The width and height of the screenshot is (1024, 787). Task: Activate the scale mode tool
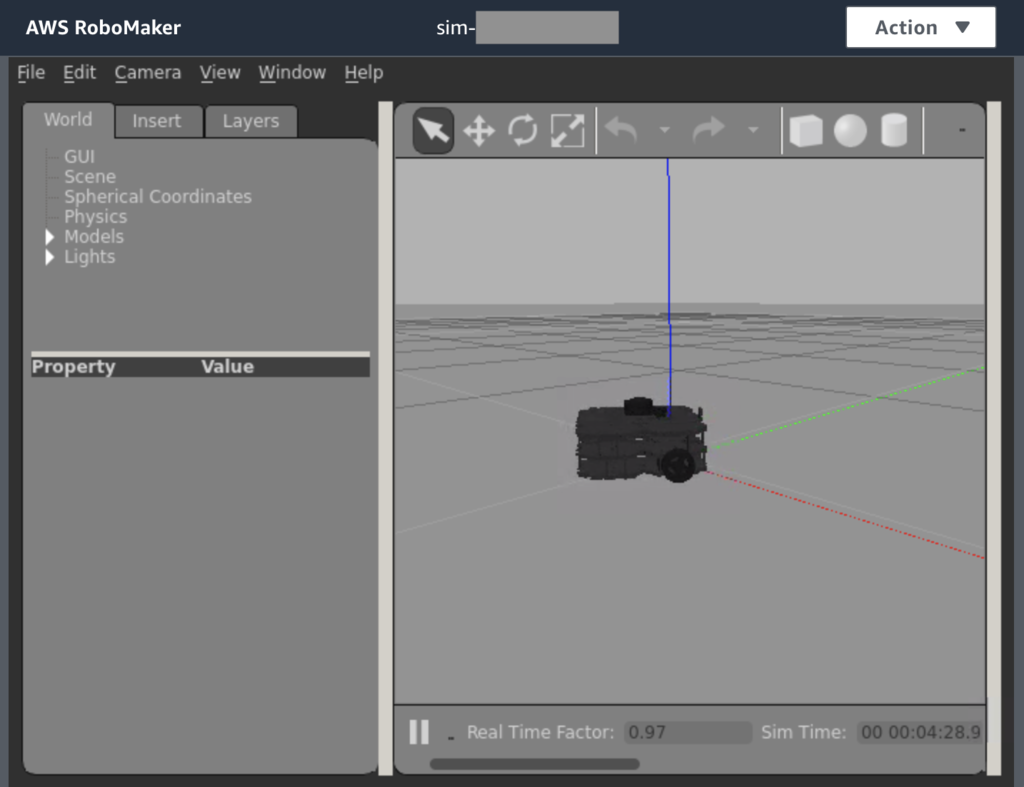[567, 131]
